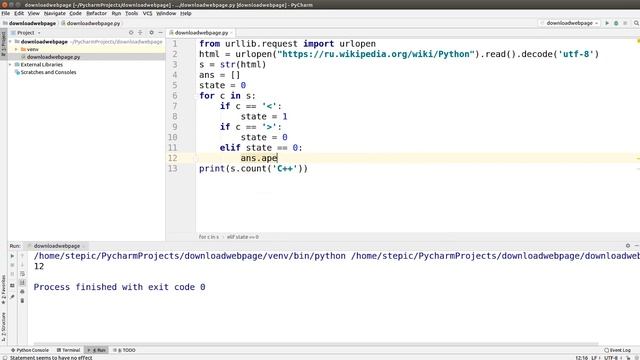
Task: Stop the process in the Run panel
Action: pyautogui.click(x=12, y=265)
